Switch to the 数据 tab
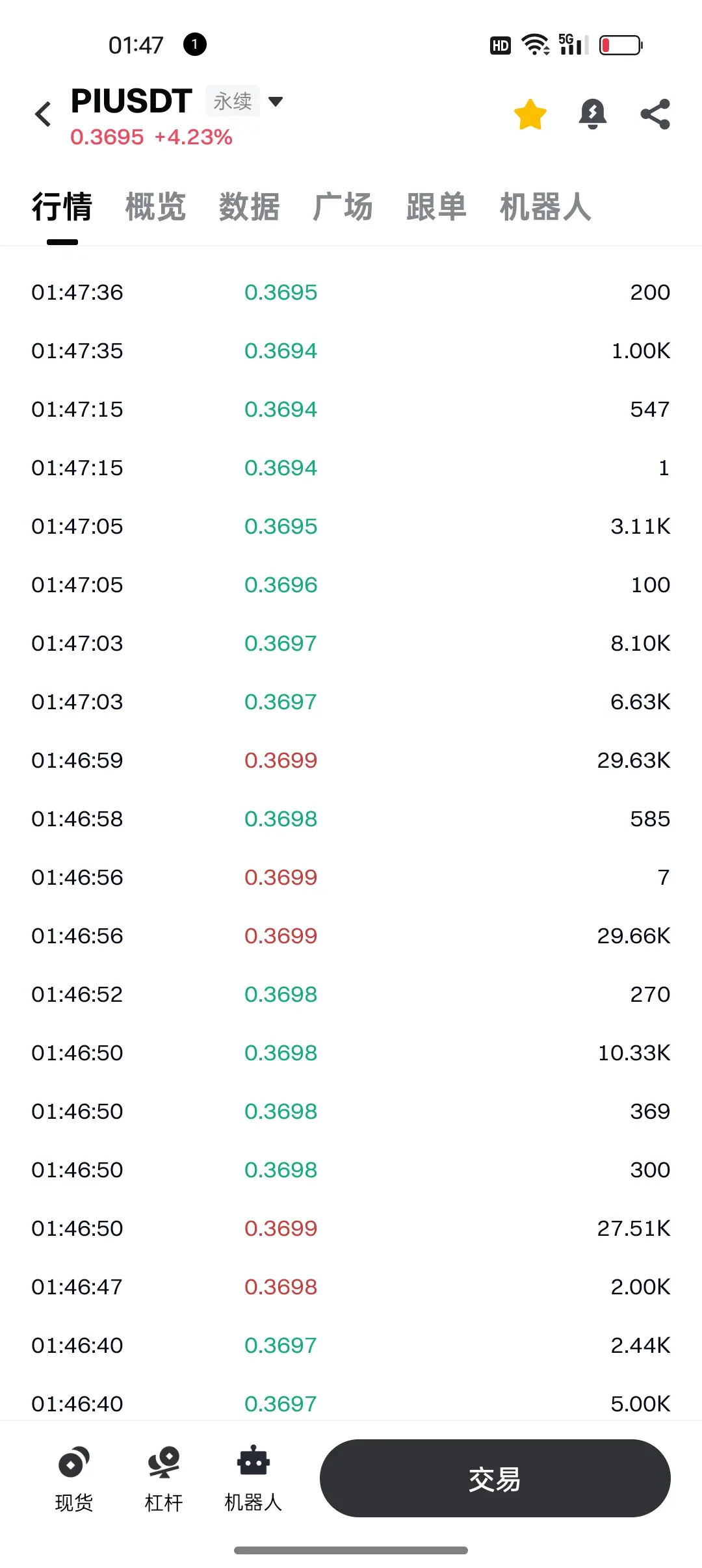702x1568 pixels. pos(249,207)
